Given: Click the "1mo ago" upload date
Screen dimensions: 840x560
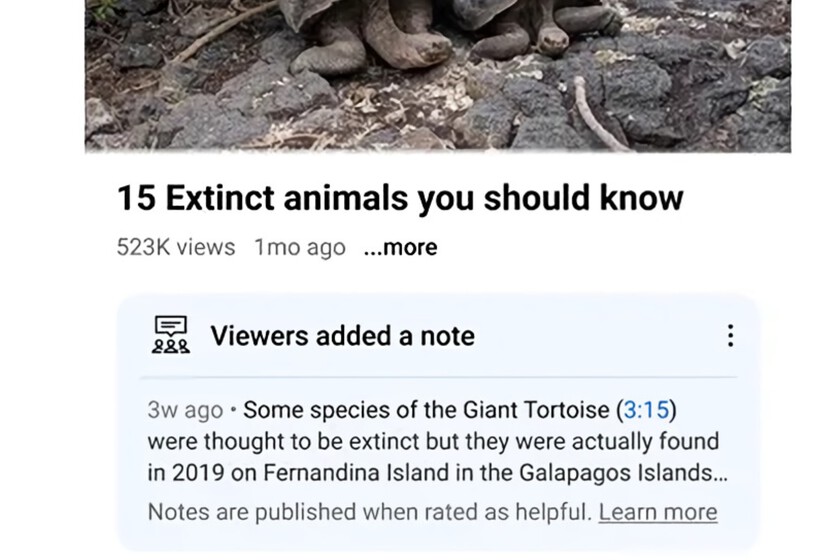Looking at the screenshot, I should [300, 247].
